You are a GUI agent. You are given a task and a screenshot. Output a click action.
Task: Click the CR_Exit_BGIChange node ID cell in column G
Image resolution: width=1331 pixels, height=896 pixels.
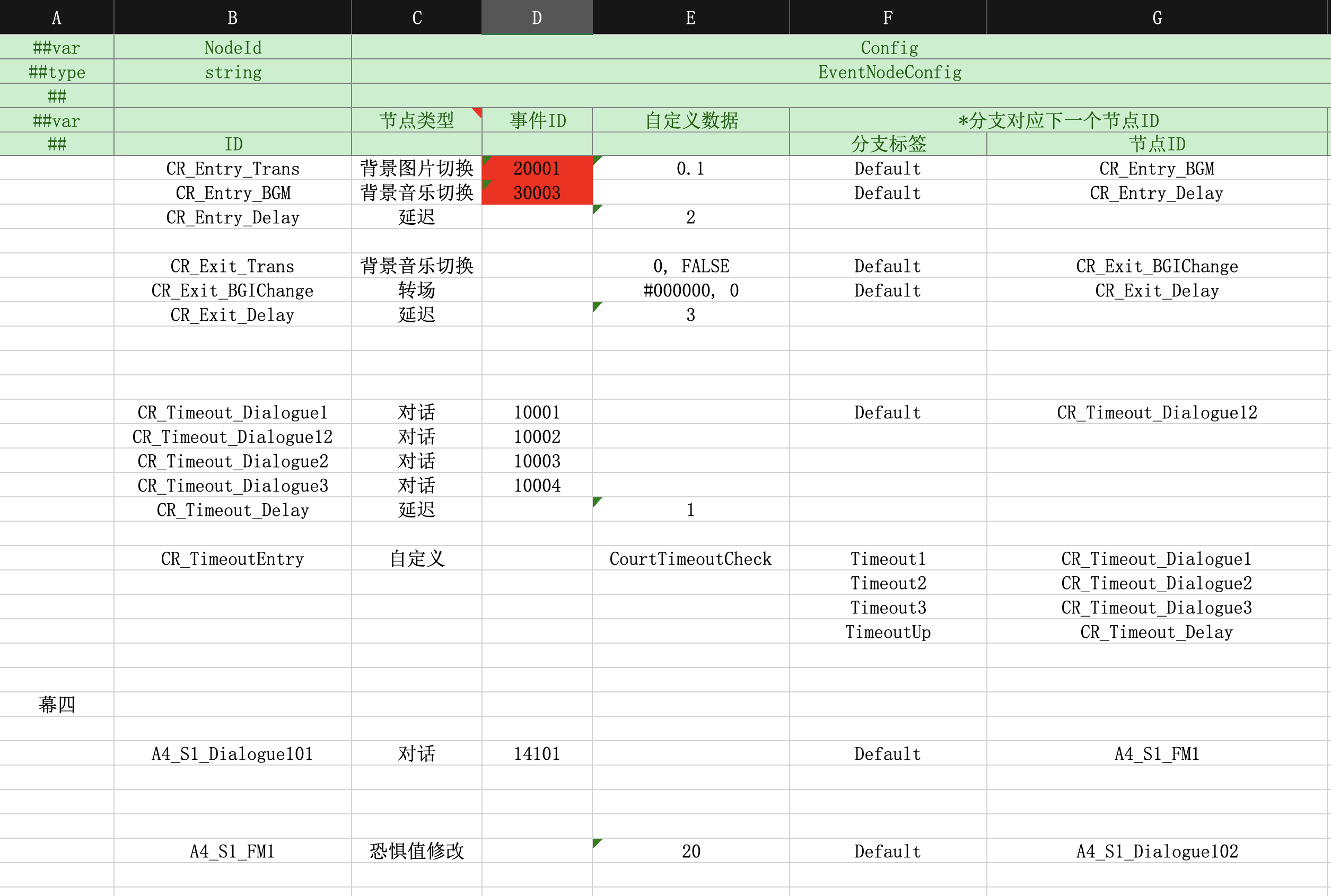1157,266
